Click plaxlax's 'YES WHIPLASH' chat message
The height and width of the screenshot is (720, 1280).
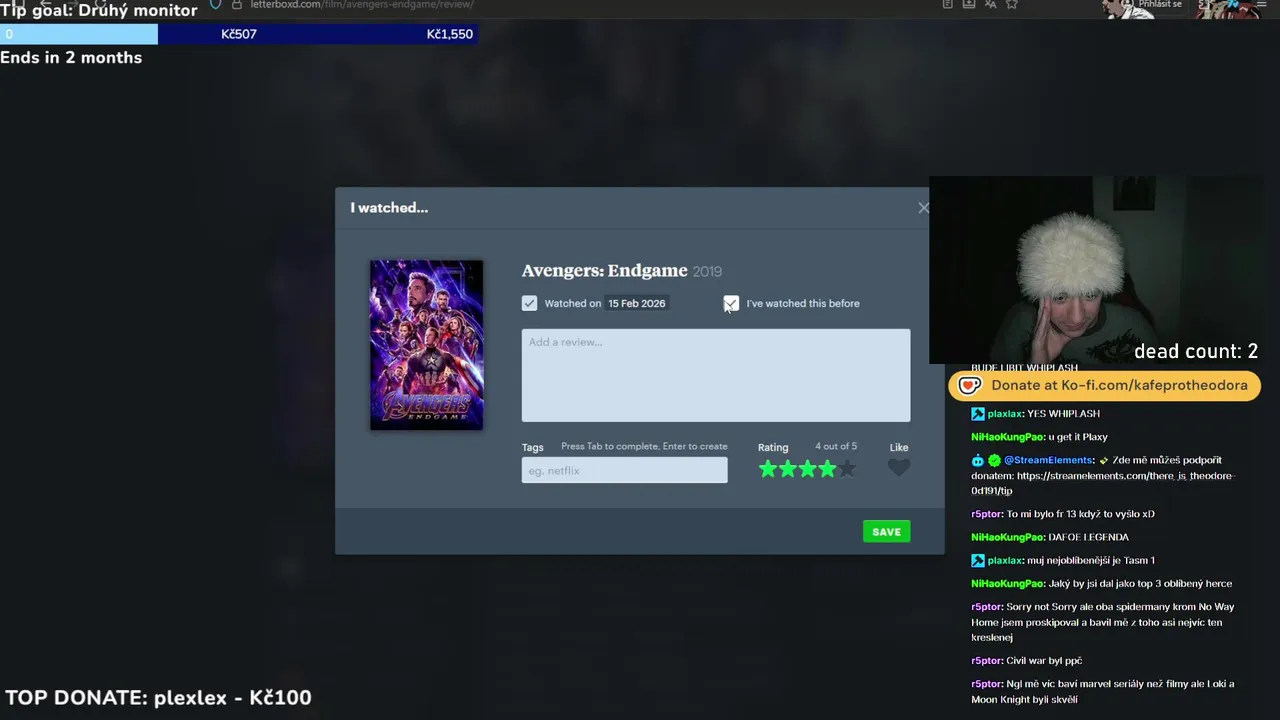[x=1063, y=414]
